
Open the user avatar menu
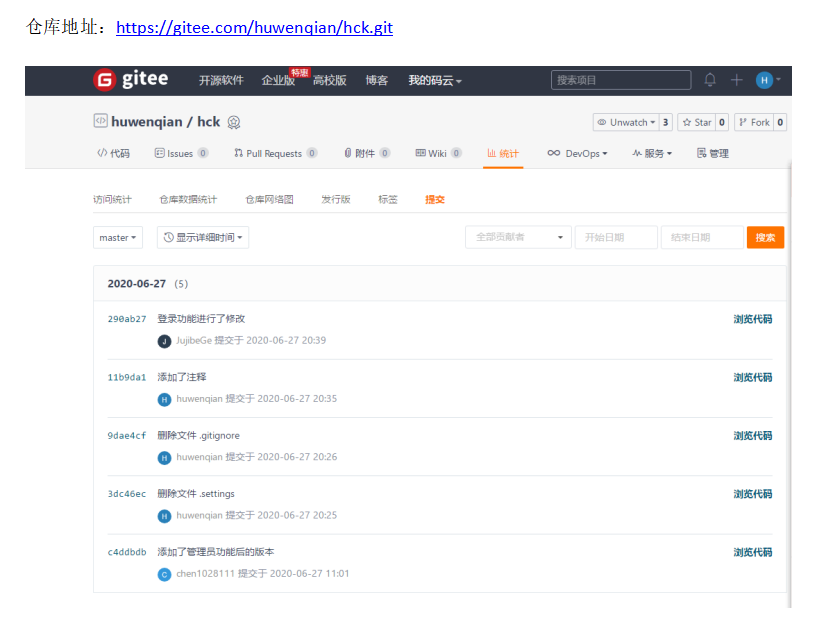(x=765, y=80)
